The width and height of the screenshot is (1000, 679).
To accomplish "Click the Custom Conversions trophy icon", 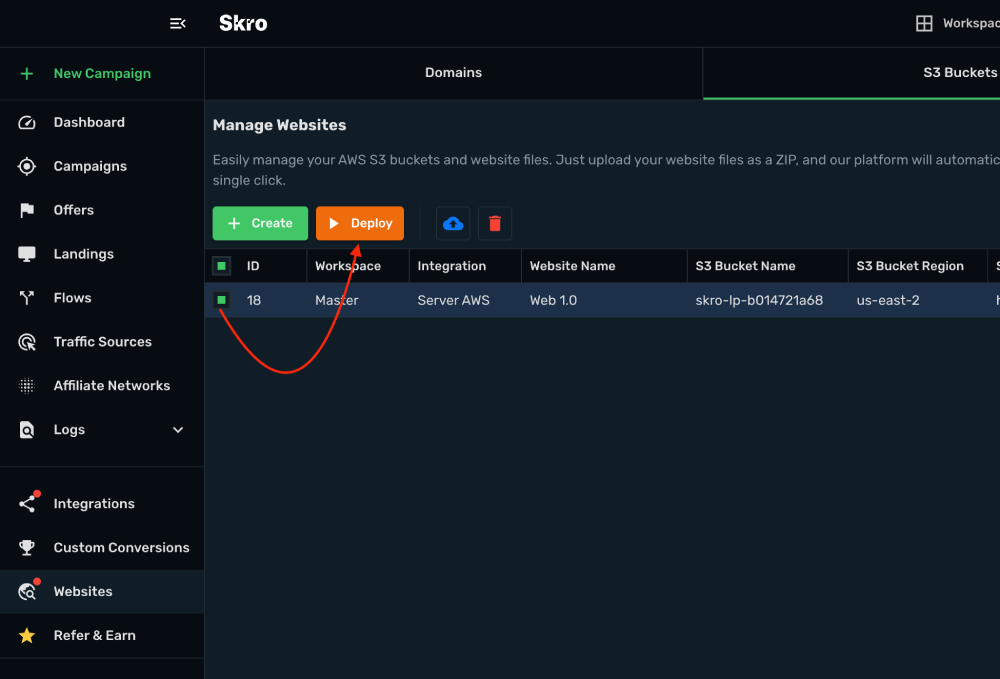I will pos(27,548).
